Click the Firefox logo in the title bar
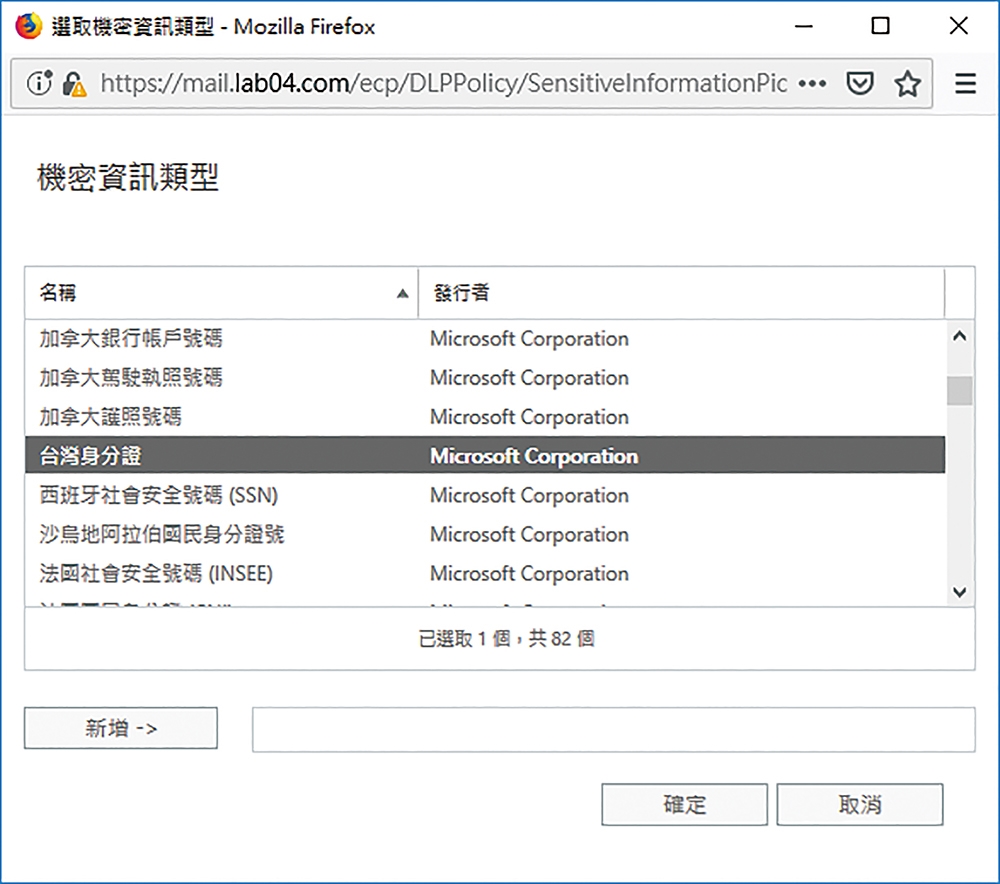Image resolution: width=1000 pixels, height=884 pixels. coord(27,26)
